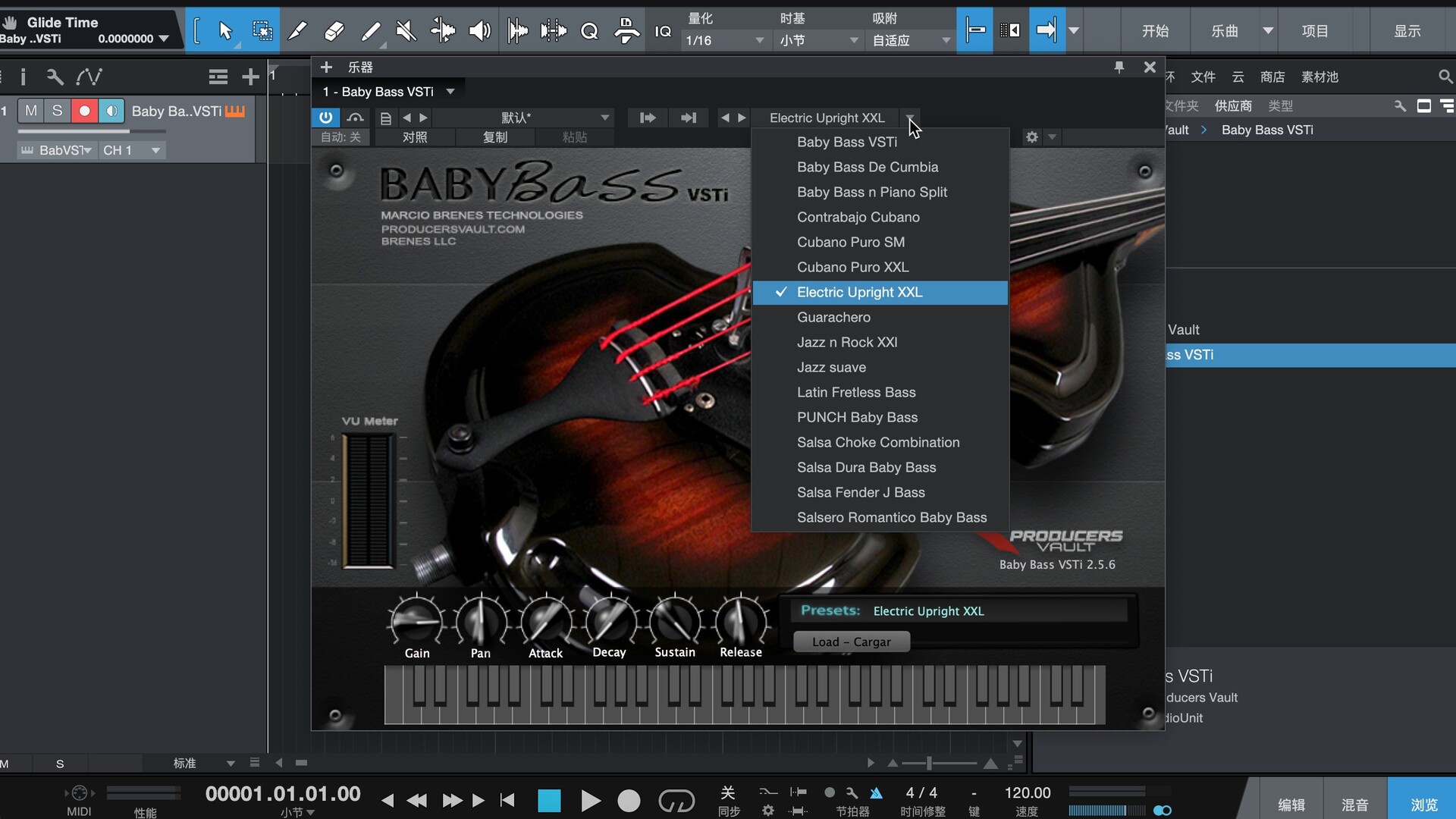Pin the instrument window
Screen dimensions: 1456x819
coord(1119,67)
